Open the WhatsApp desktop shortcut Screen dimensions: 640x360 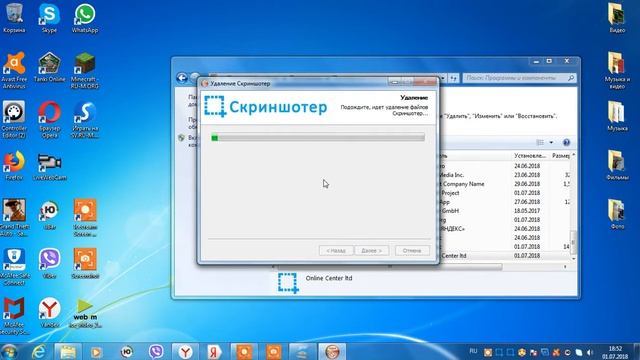pos(85,18)
